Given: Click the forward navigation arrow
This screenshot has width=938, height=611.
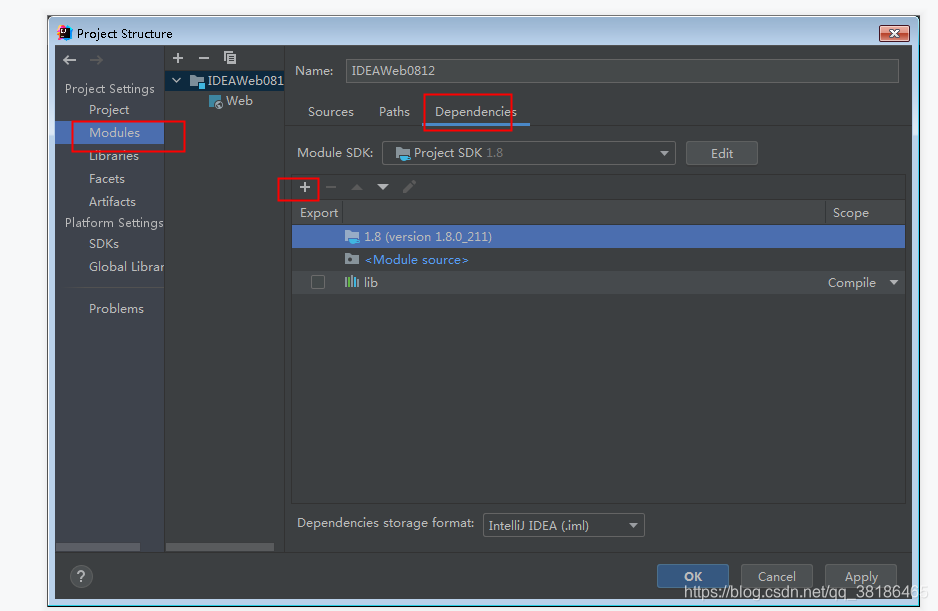Looking at the screenshot, I should 96,60.
